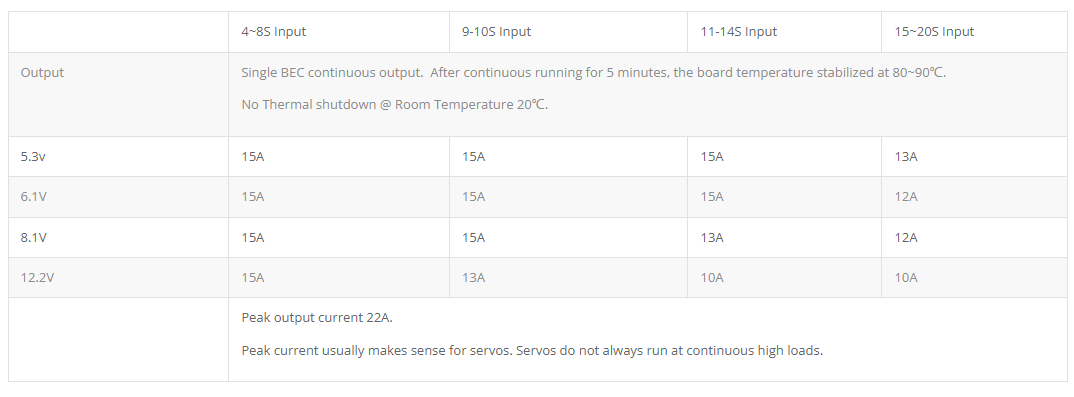The image size is (1074, 397).
Task: Select 10A under 15~20S Input column
Action: (906, 278)
